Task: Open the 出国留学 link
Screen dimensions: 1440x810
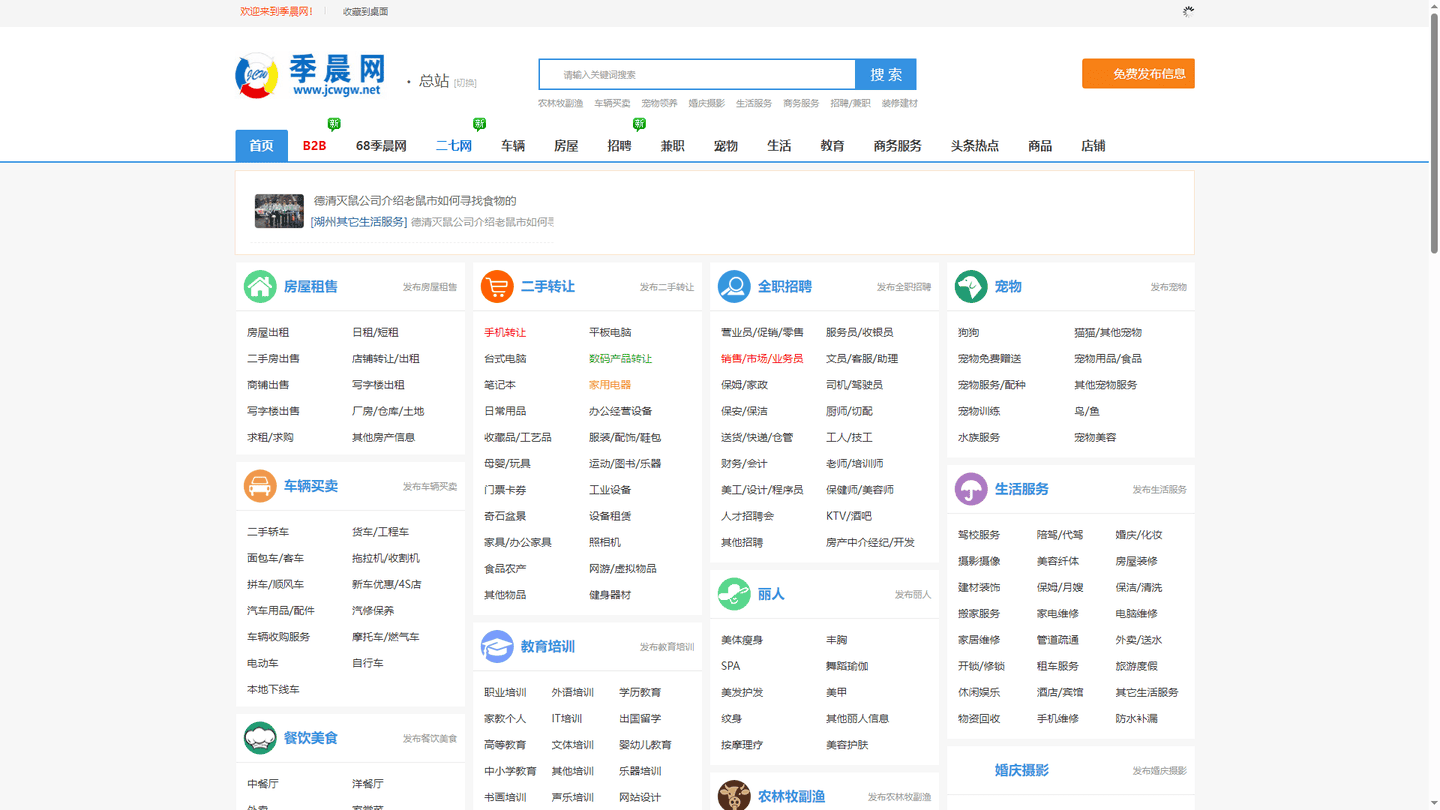Action: click(x=640, y=718)
